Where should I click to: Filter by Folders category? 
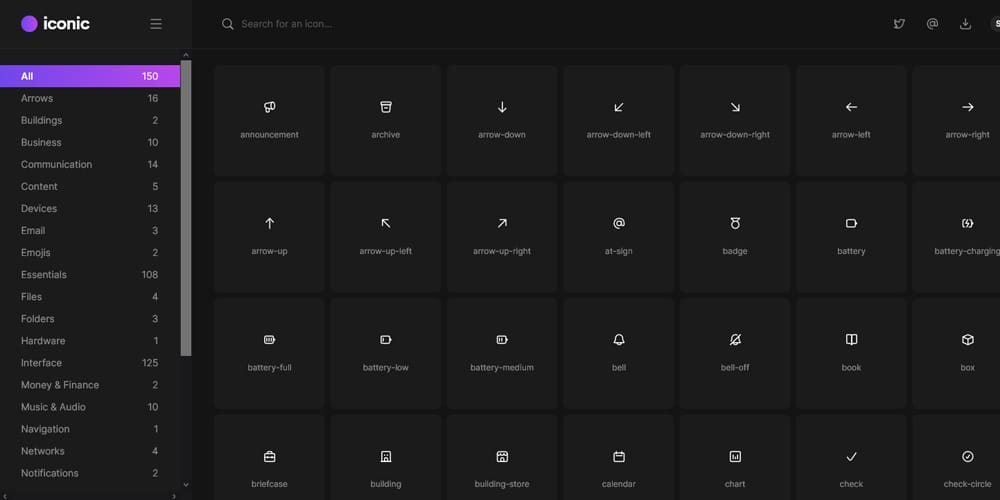90,319
